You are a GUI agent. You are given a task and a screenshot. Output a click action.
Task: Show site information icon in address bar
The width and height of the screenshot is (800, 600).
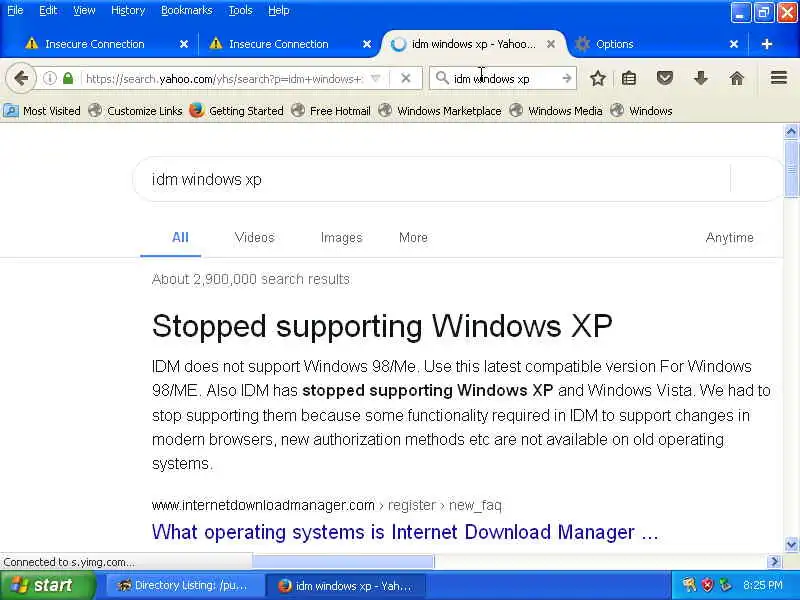(49, 78)
